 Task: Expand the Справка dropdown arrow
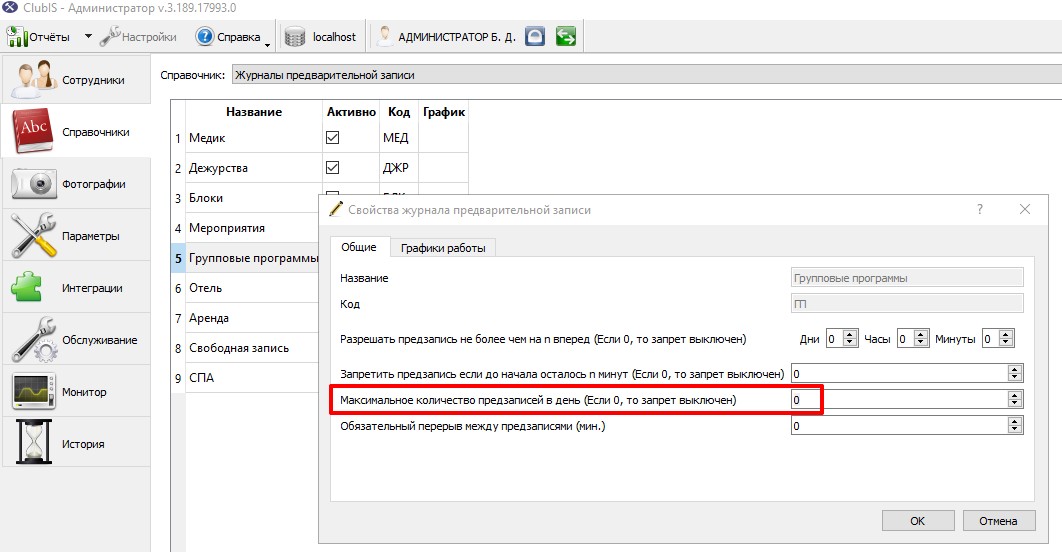(x=268, y=45)
